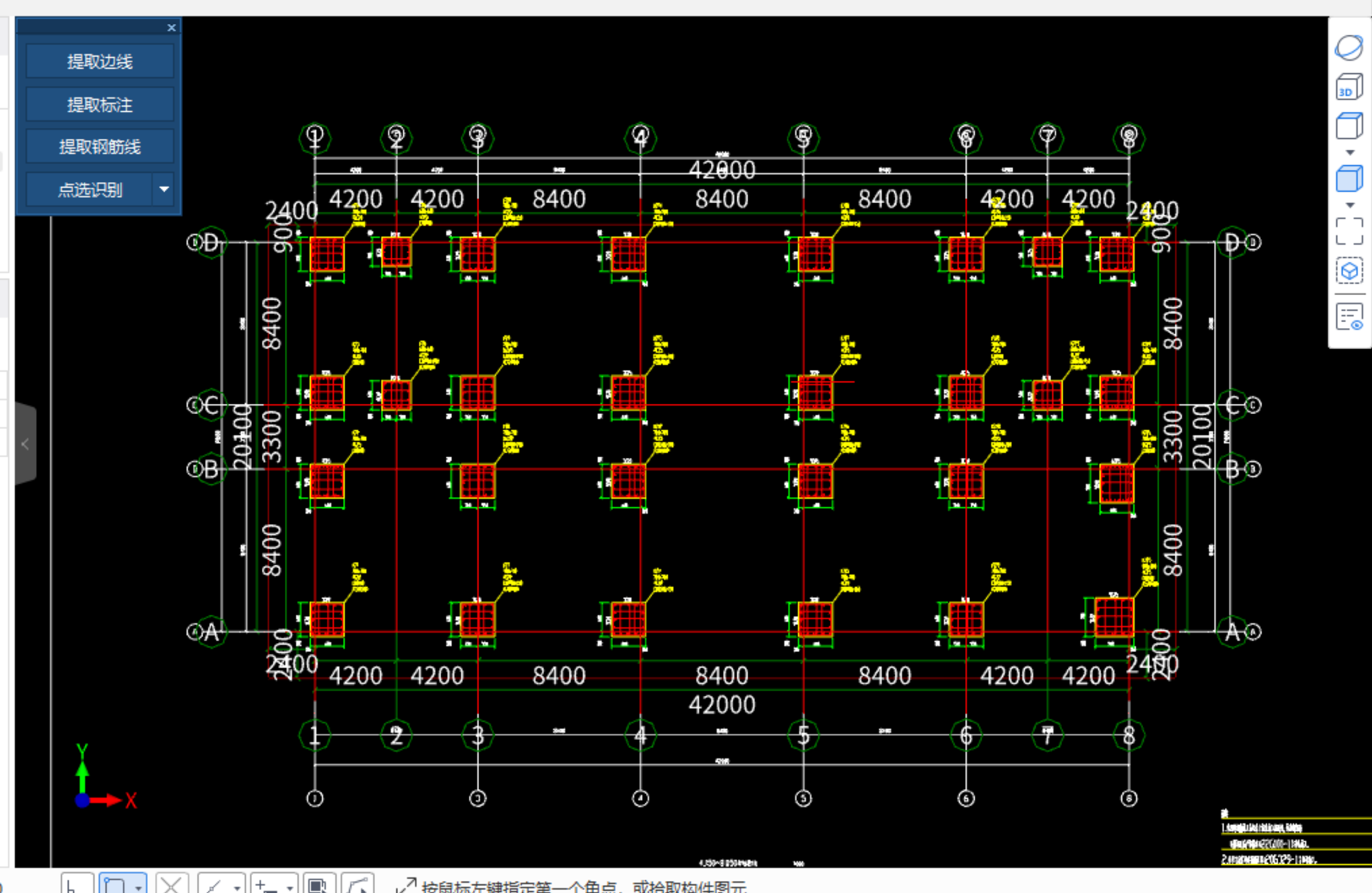This screenshot has height=893, width=1372.
Task: Close the floating extraction panel
Action: (x=171, y=28)
